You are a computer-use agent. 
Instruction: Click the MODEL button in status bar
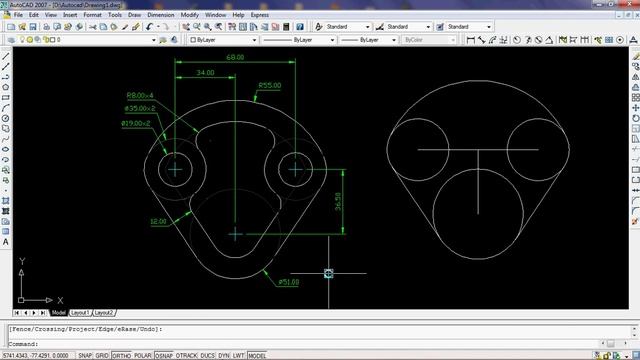pos(257,356)
